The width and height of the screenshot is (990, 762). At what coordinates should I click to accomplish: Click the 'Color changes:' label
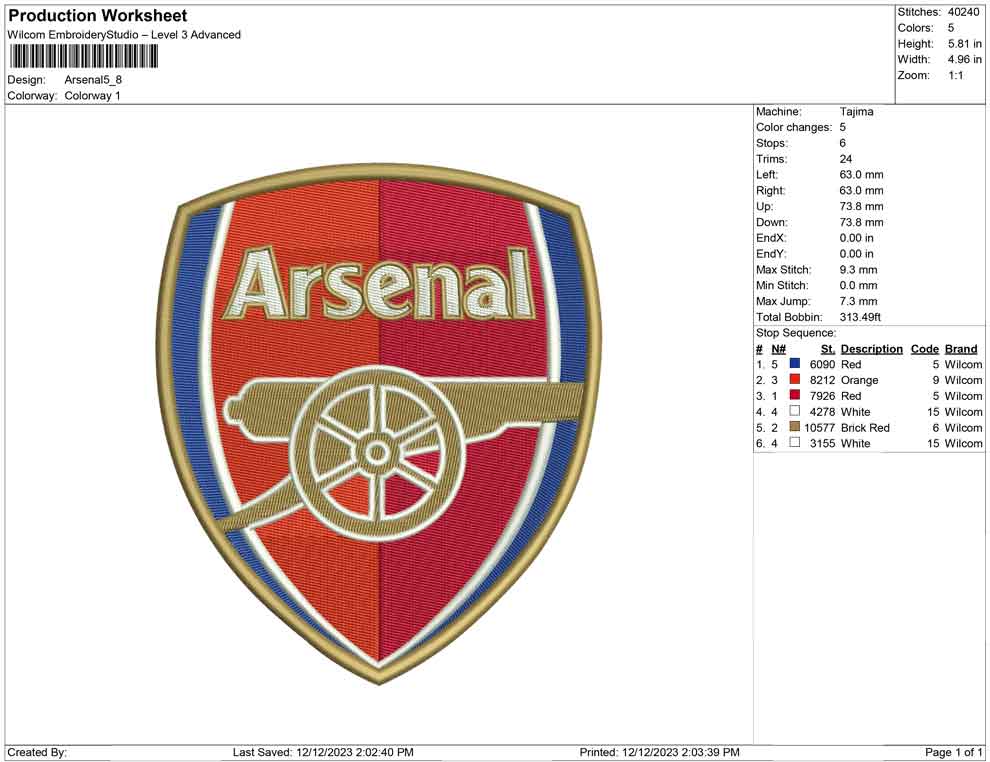coord(794,128)
